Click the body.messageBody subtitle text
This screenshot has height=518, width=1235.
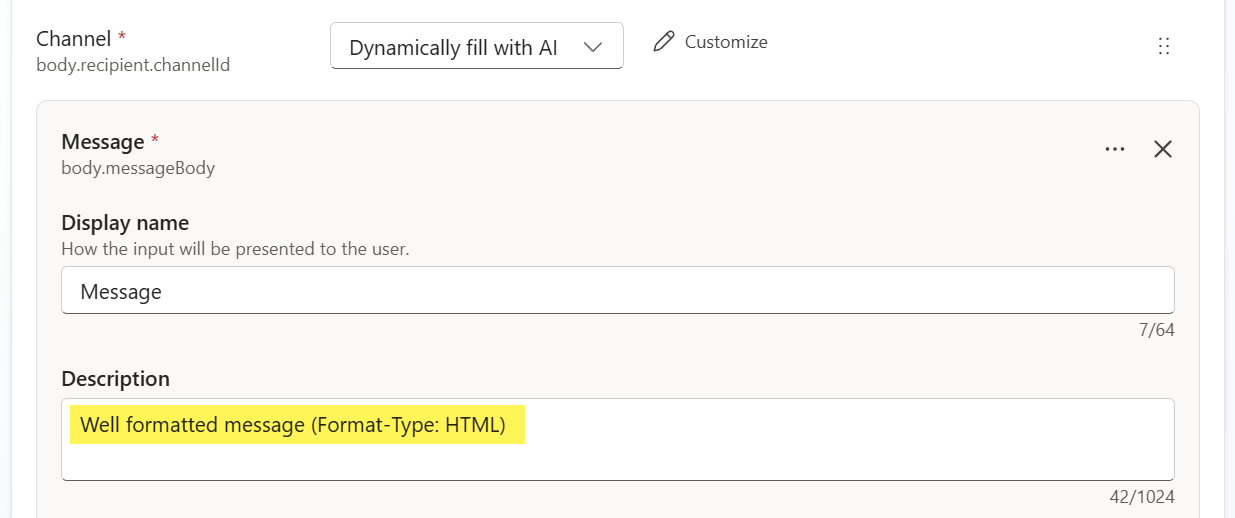pos(138,168)
